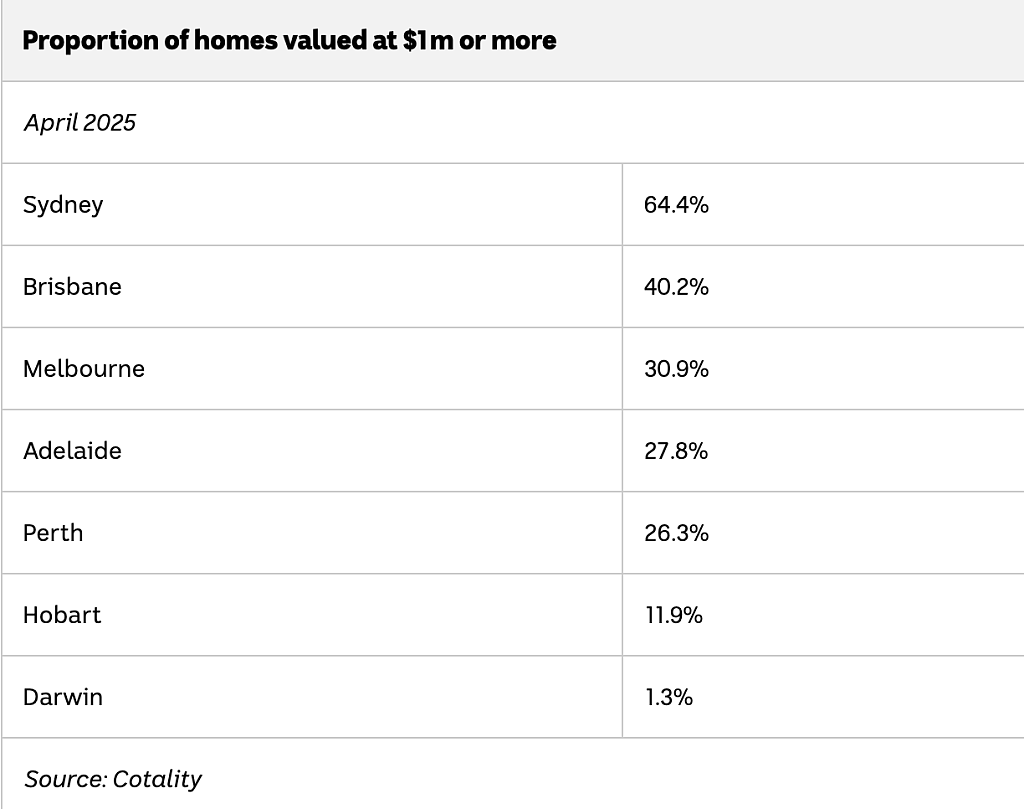Click the 30.9% Melbourne figure

point(676,369)
